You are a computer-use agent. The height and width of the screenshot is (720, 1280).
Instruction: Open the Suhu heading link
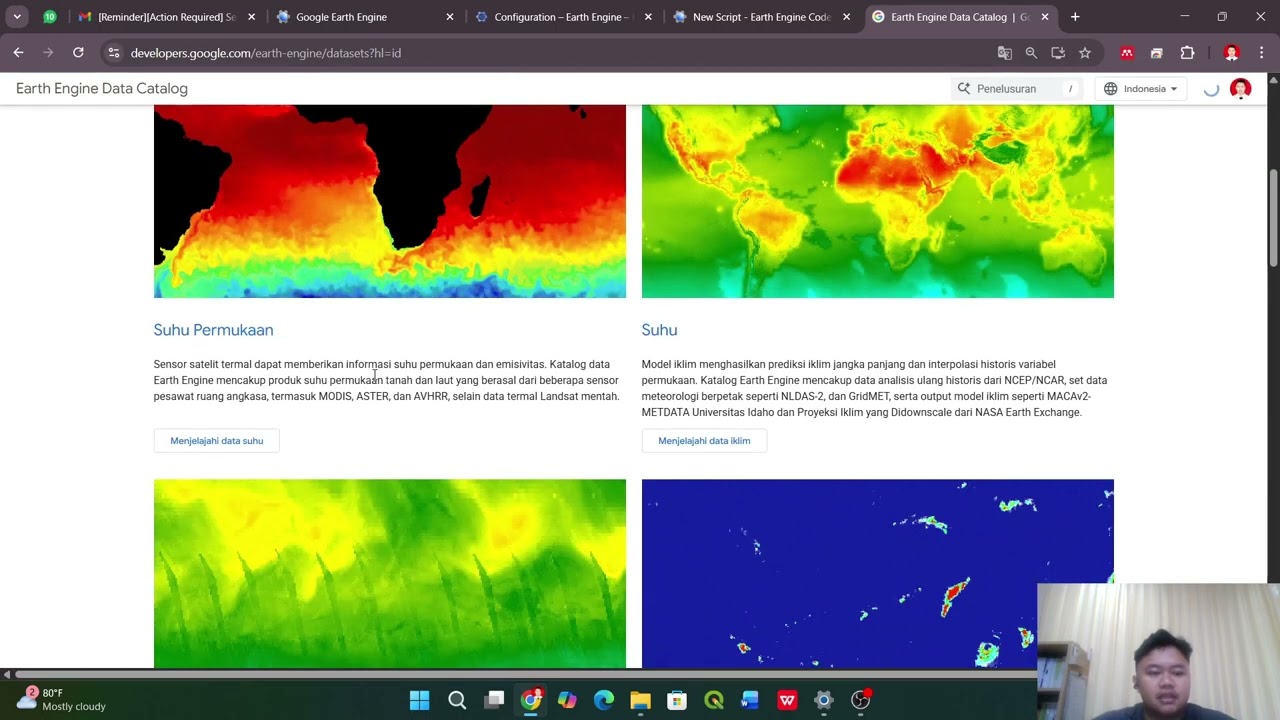click(x=659, y=330)
